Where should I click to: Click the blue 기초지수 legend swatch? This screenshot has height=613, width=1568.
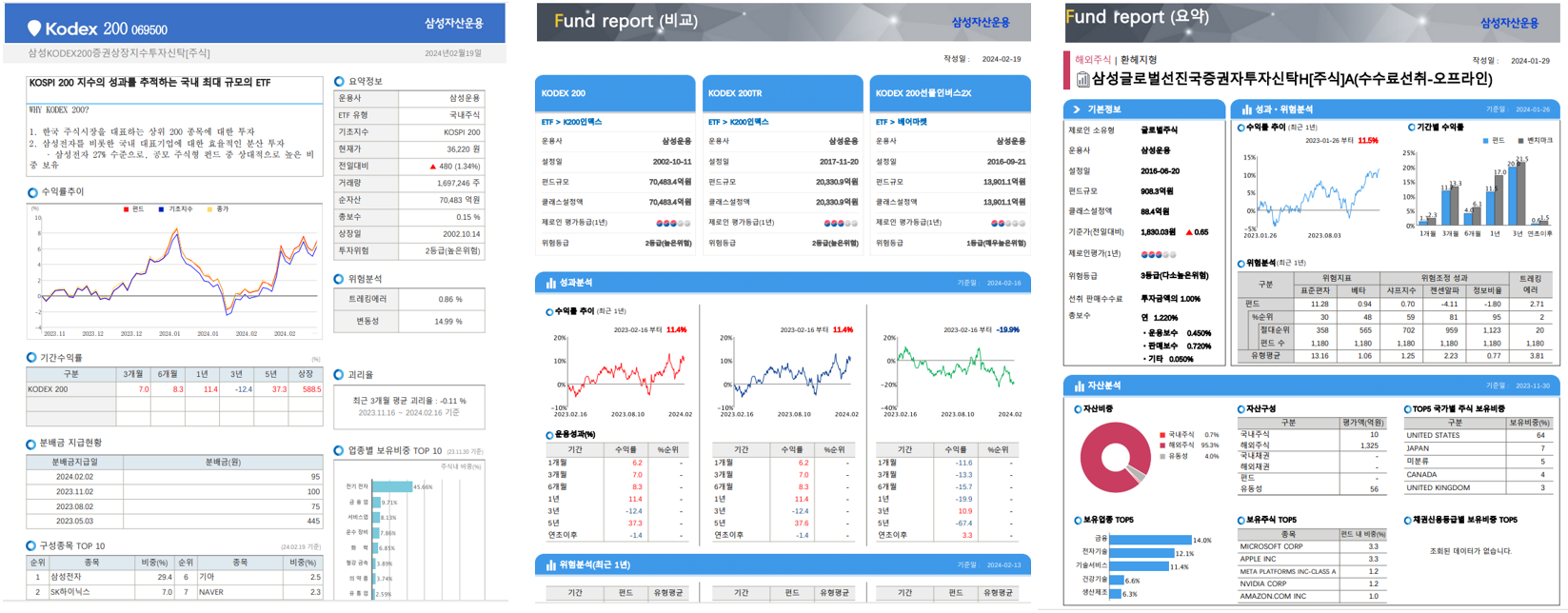tap(162, 209)
